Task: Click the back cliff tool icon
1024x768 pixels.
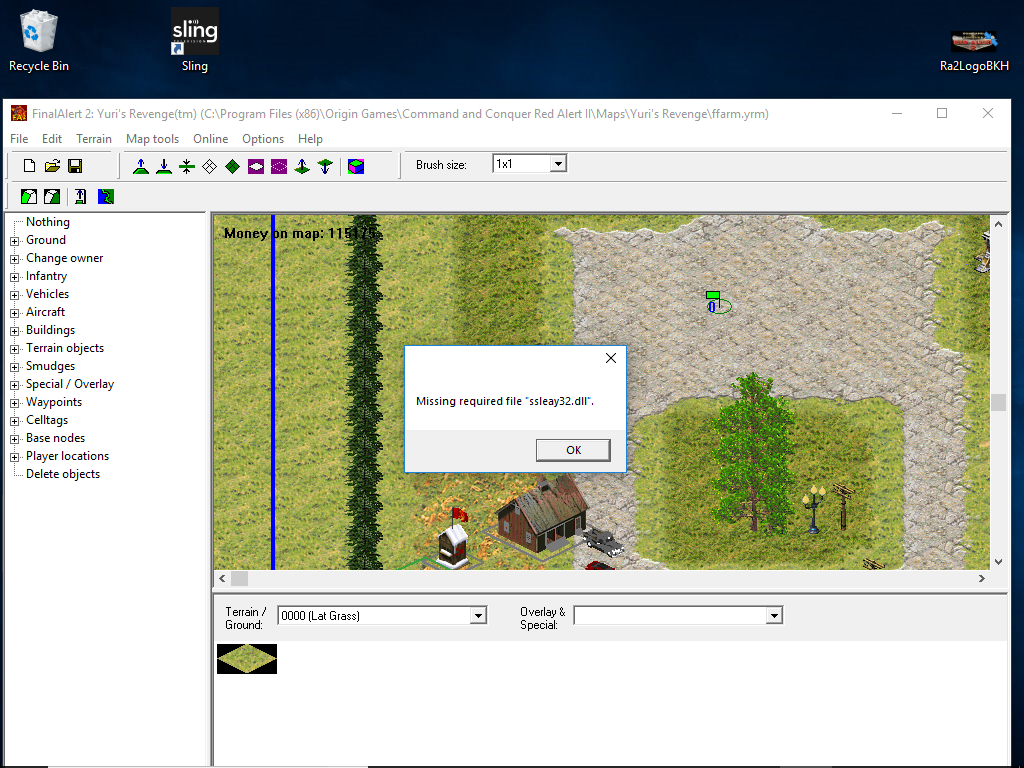Action: click(52, 197)
